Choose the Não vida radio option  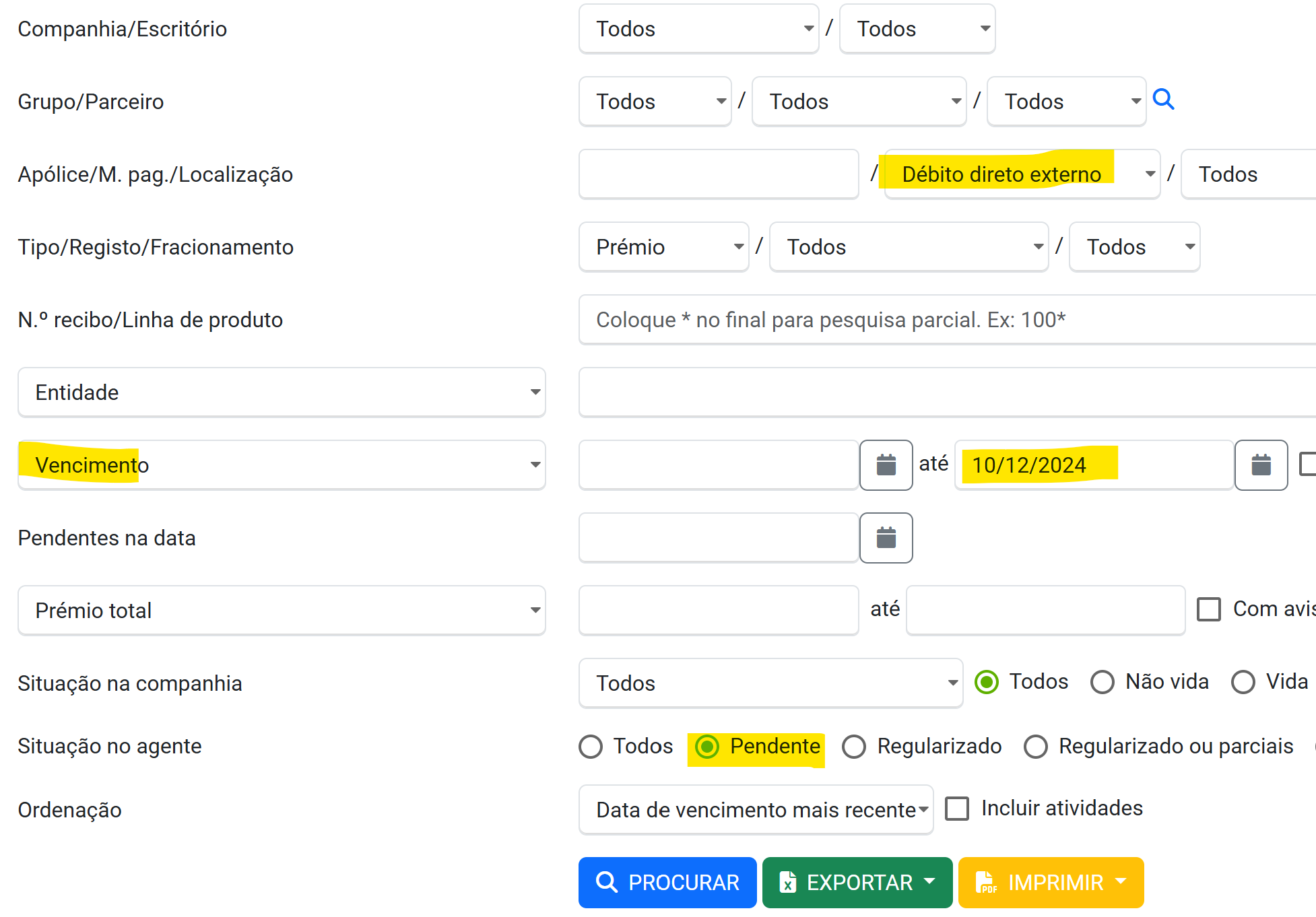pos(1103,681)
